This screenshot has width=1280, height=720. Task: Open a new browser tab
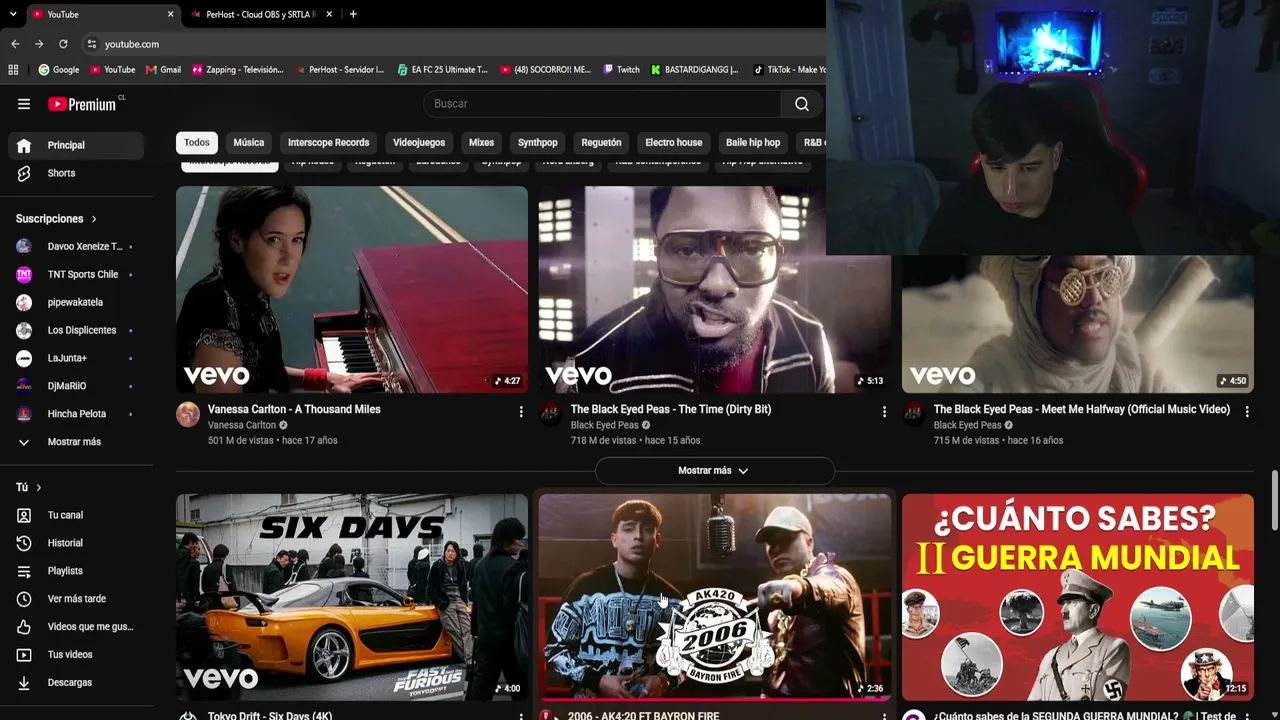click(353, 14)
